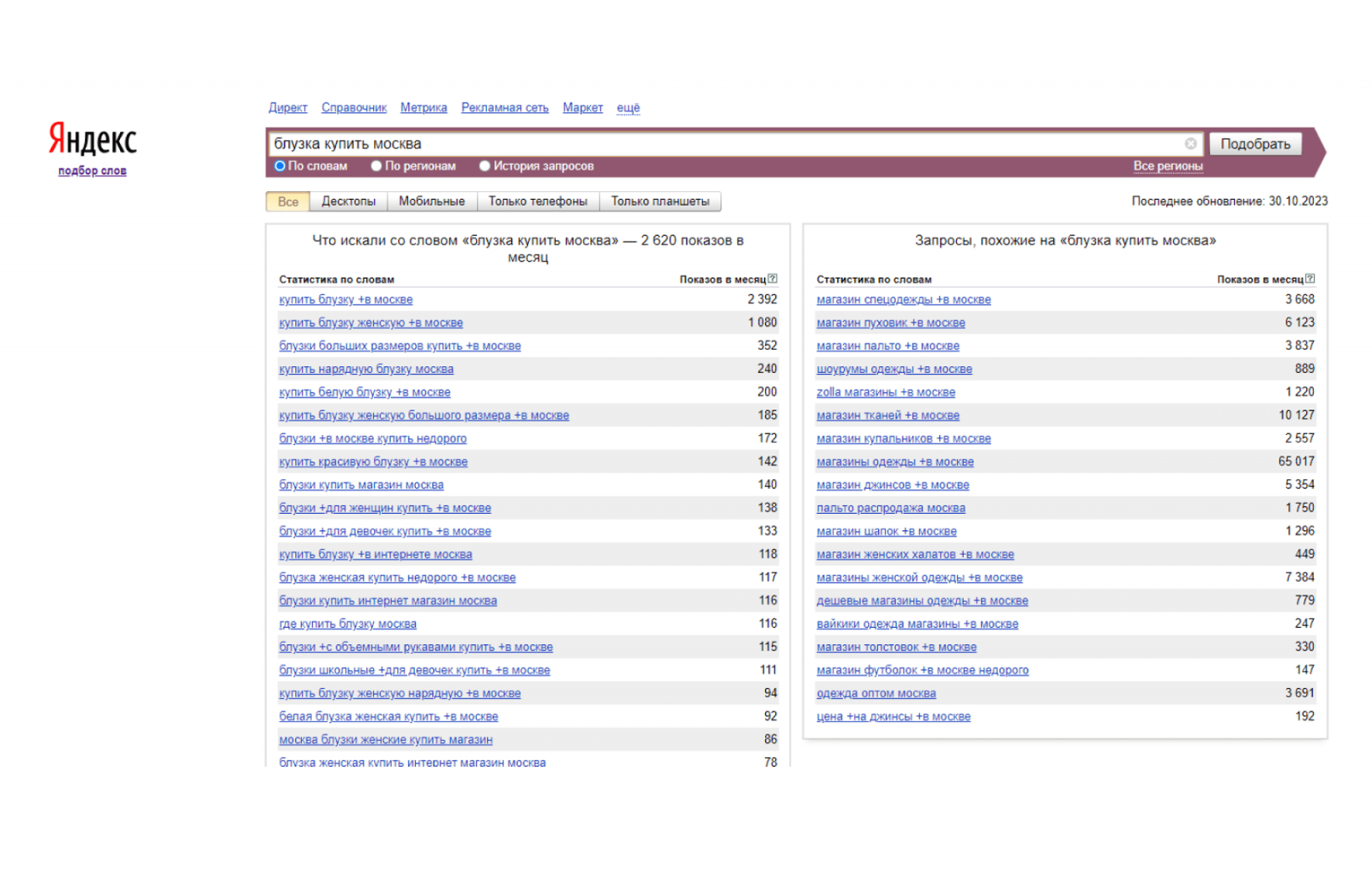The width and height of the screenshot is (1372, 880).
Task: Open similar query 'магазин купальников +в москве'
Action: coord(904,439)
